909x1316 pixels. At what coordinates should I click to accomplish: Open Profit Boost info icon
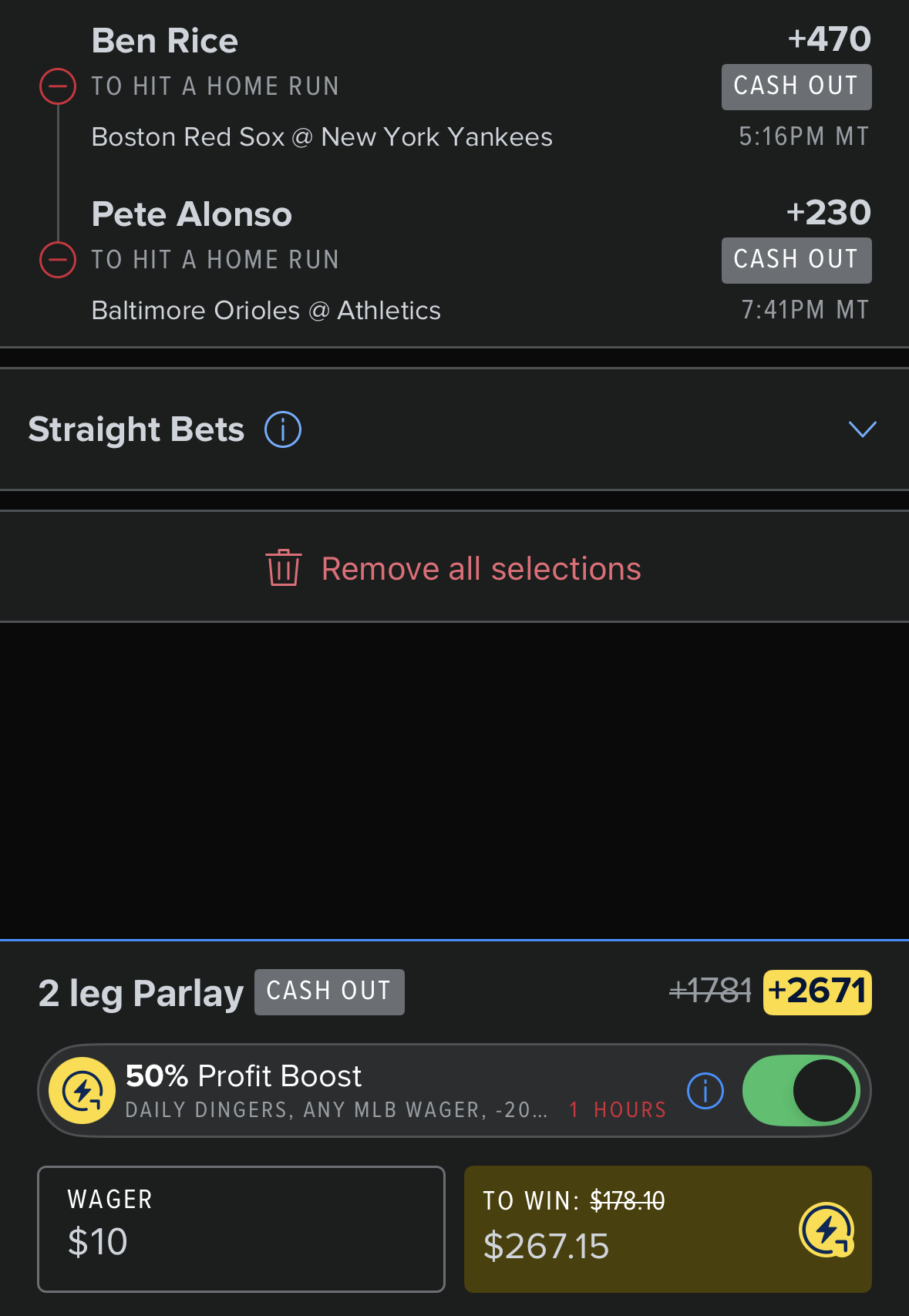(x=705, y=1091)
